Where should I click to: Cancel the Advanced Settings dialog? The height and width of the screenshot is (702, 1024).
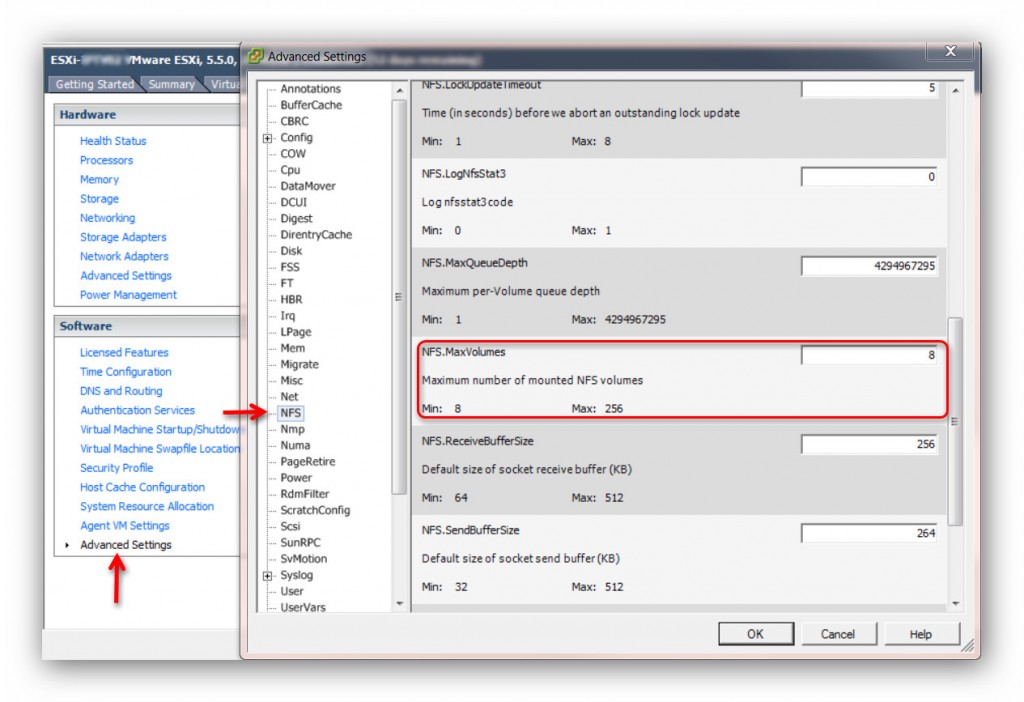[x=838, y=634]
